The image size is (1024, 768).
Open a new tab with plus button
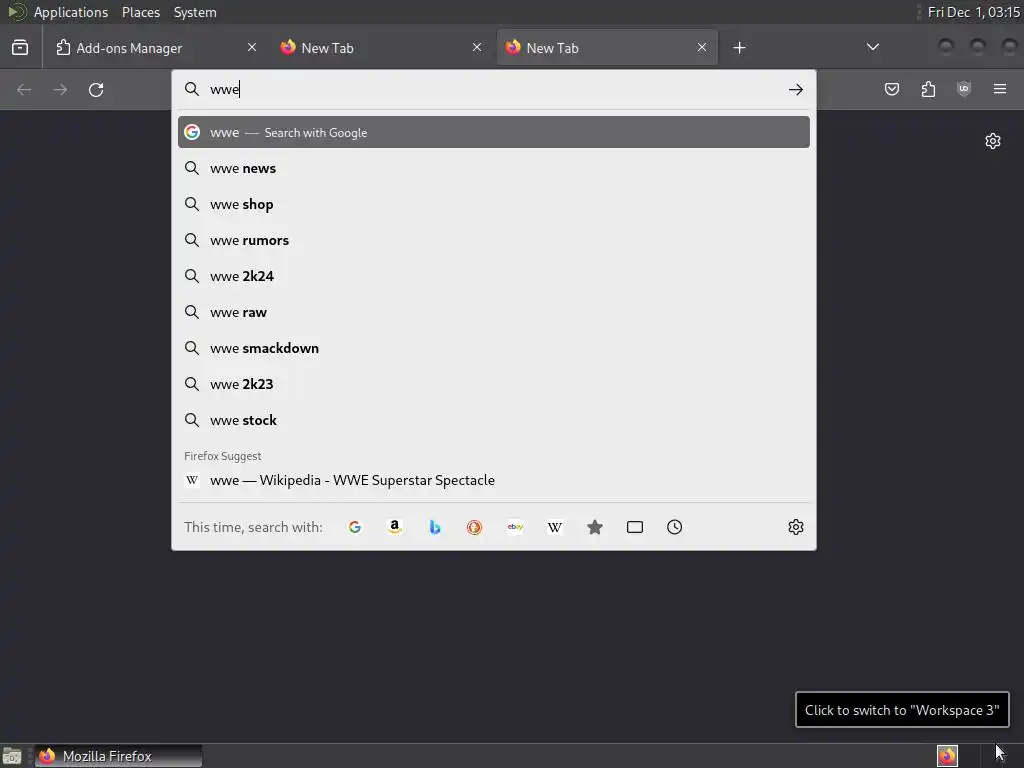point(739,48)
